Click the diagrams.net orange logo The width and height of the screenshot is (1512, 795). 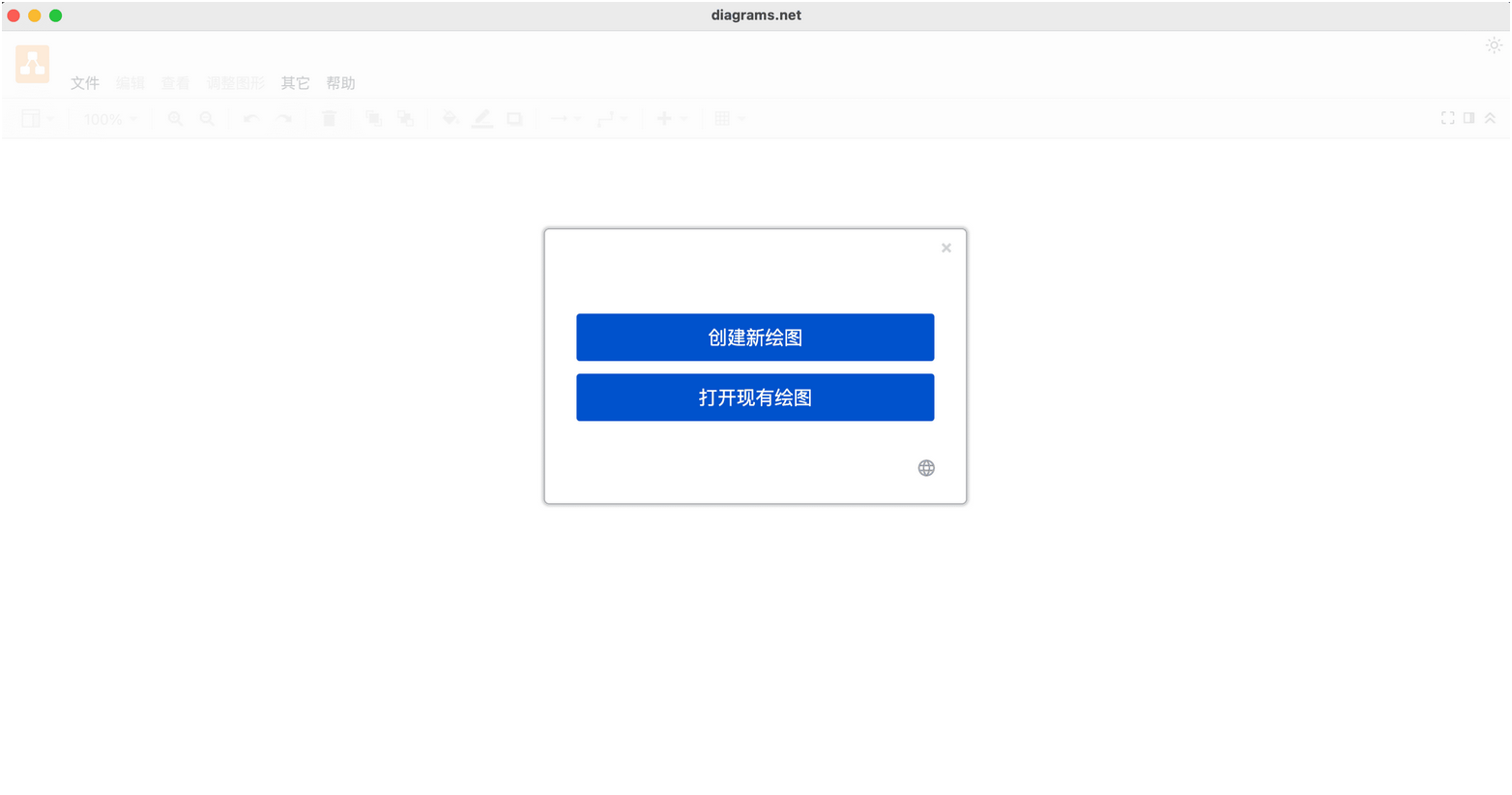click(x=33, y=64)
